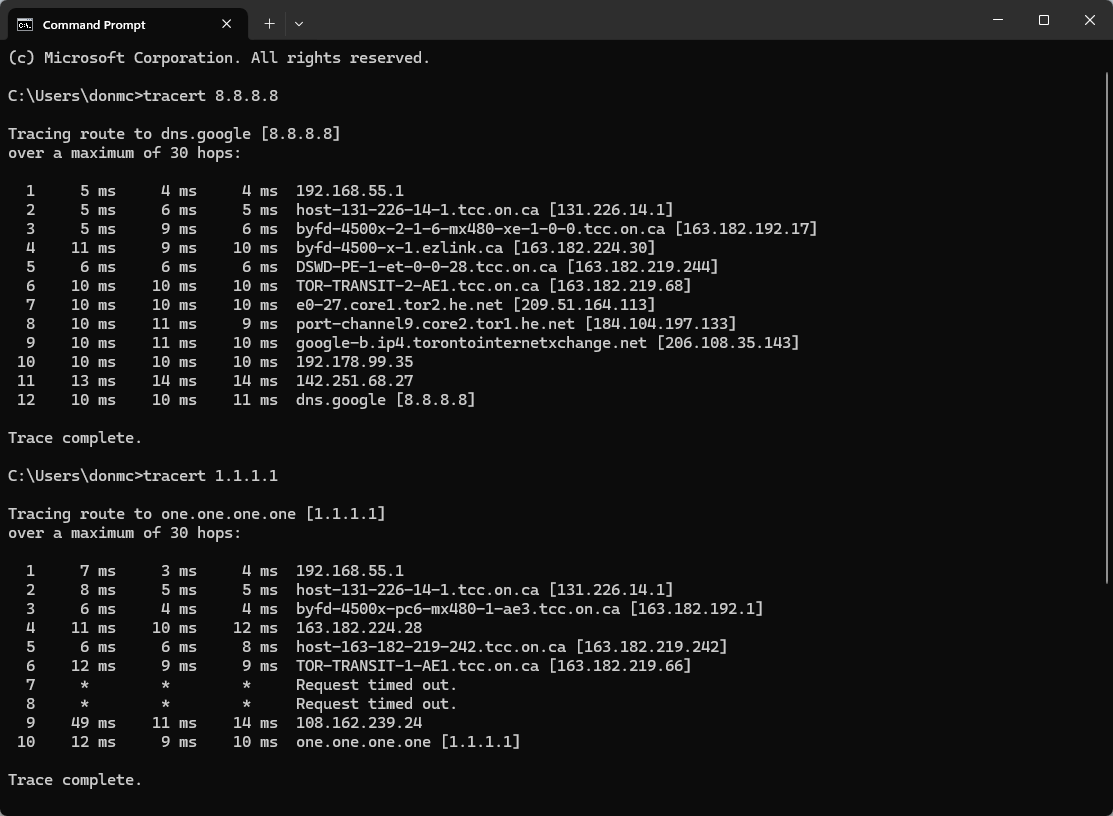This screenshot has width=1113, height=816.
Task: Minimize the terminal window
Action: pyautogui.click(x=998, y=20)
